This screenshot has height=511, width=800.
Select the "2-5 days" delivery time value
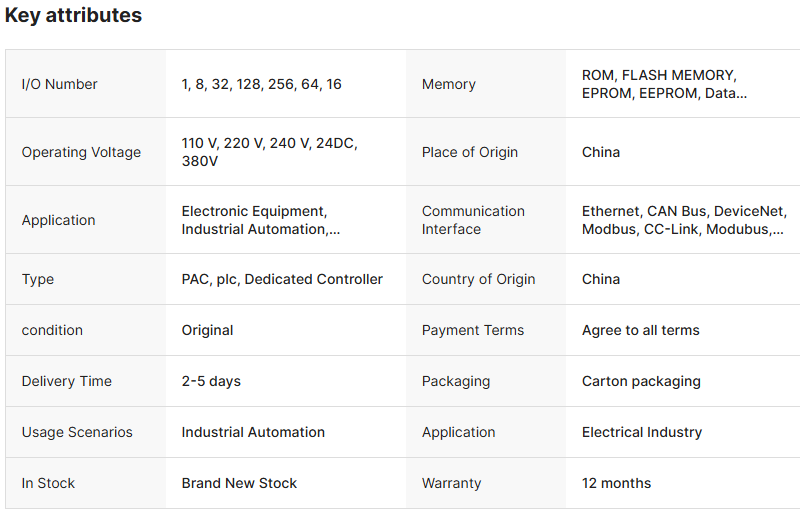211,381
